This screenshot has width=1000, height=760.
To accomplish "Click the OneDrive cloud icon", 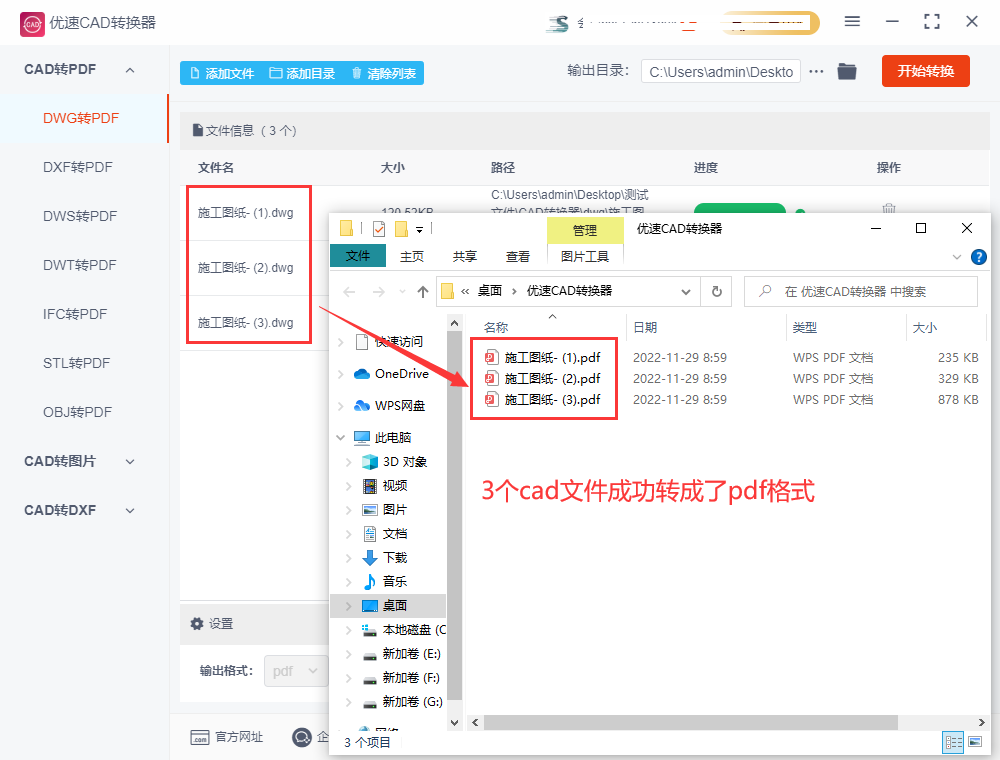I will click(362, 374).
